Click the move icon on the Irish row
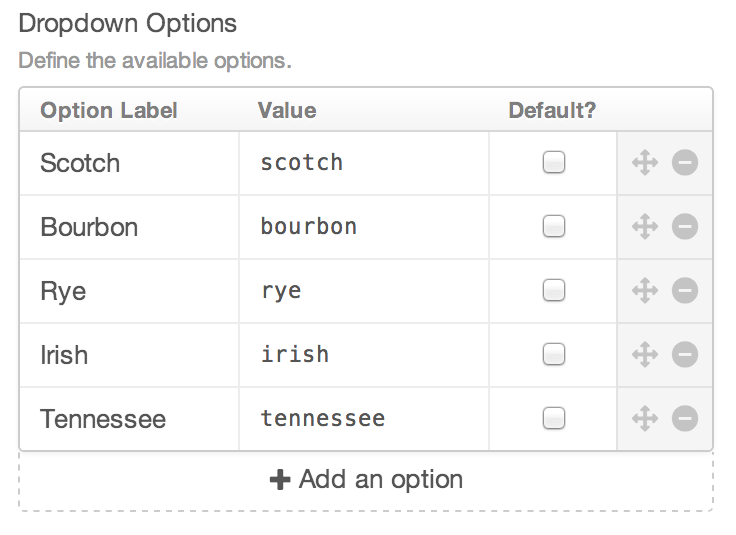Screen dimensions: 736x535 (645, 355)
